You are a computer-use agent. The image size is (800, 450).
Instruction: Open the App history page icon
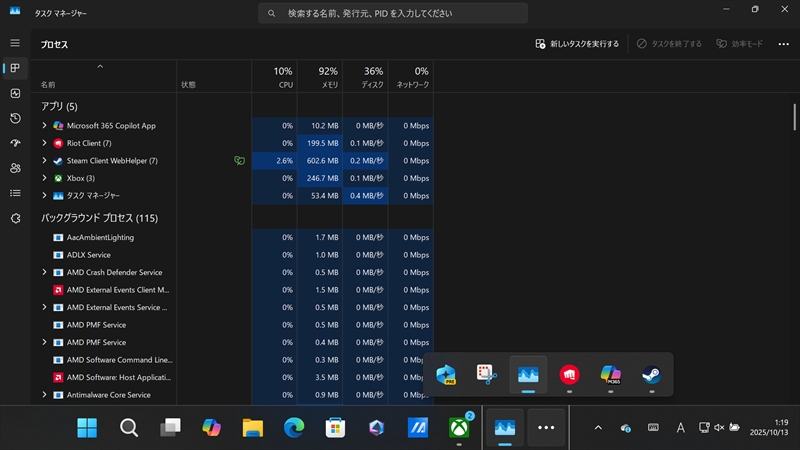coord(15,118)
